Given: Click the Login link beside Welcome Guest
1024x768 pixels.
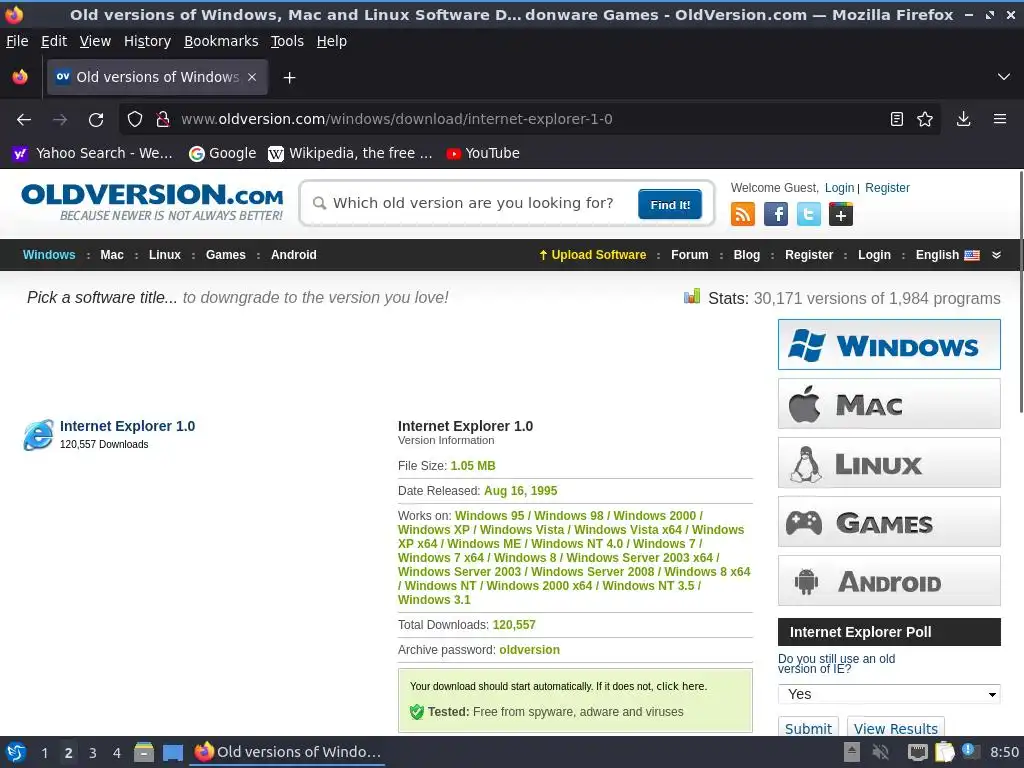Looking at the screenshot, I should [x=839, y=188].
